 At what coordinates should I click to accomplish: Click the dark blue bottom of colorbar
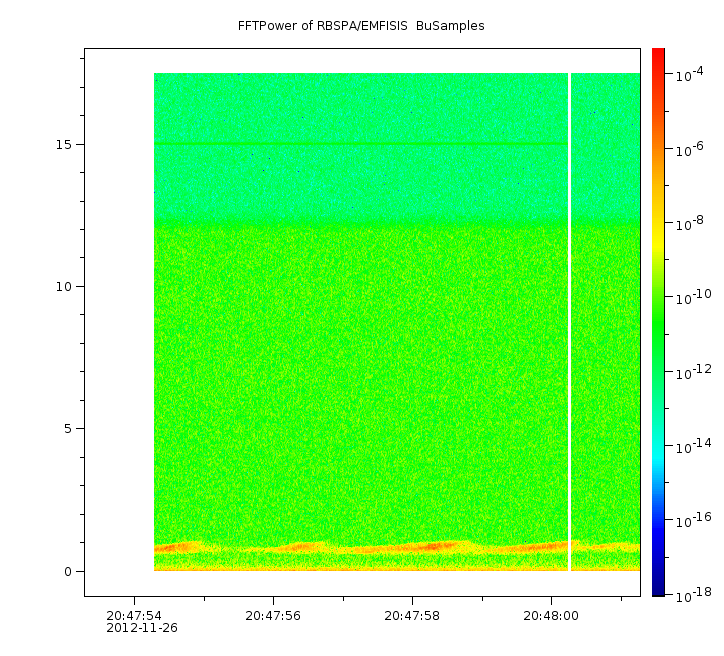pos(658,588)
